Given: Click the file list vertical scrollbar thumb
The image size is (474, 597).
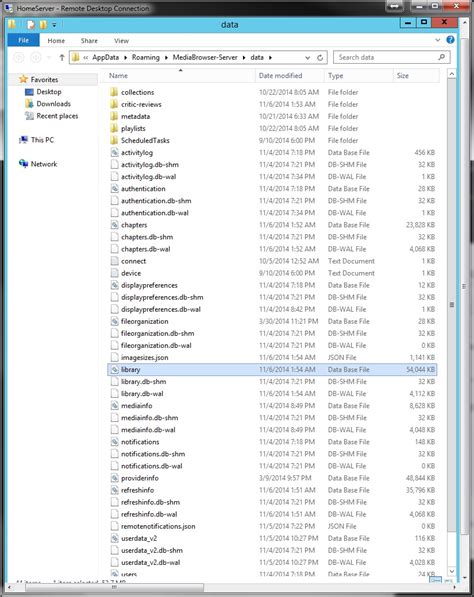Looking at the screenshot, I should pyautogui.click(x=452, y=304).
